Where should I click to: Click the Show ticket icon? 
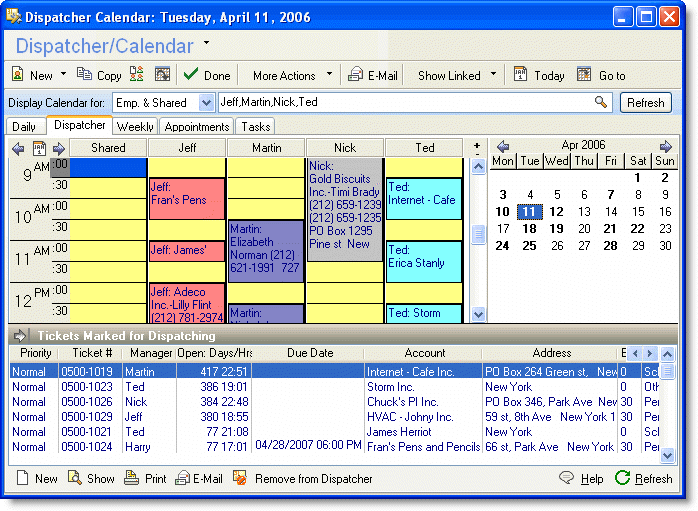point(75,479)
